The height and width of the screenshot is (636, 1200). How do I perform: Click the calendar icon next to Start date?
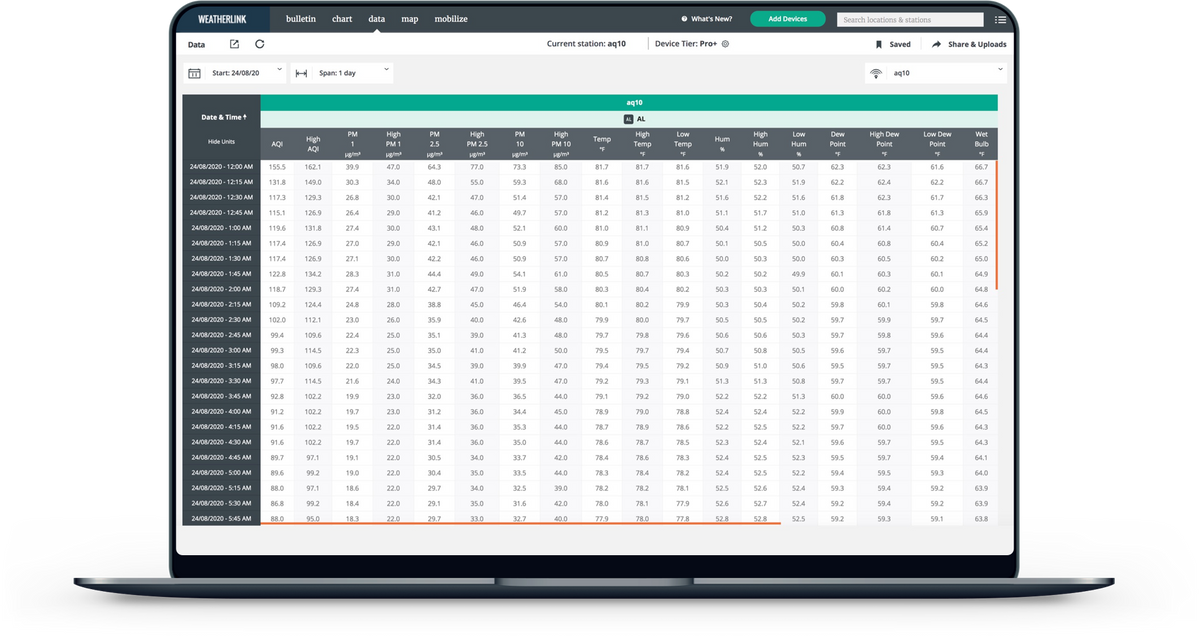[x=194, y=73]
